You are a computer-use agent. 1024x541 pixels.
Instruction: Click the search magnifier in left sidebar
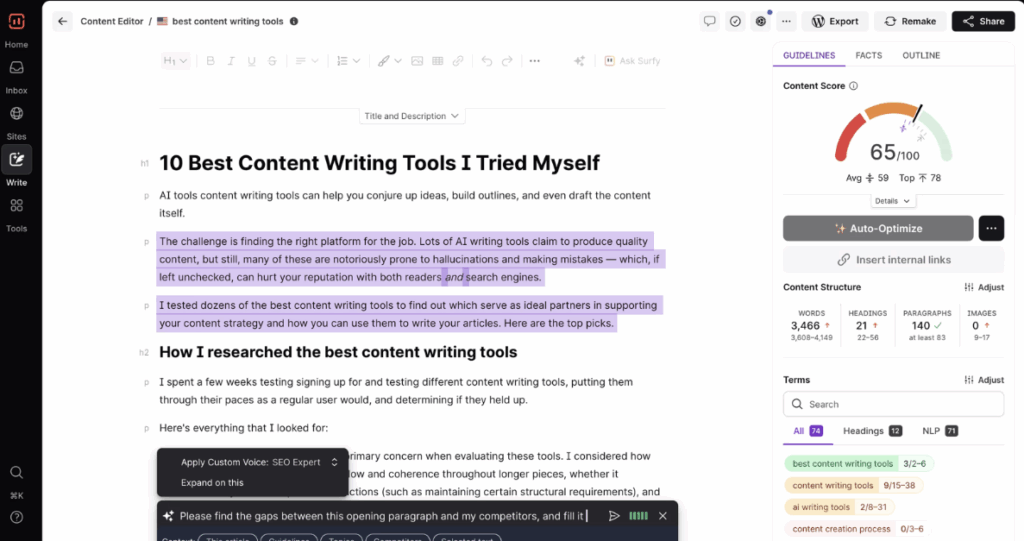(17, 472)
